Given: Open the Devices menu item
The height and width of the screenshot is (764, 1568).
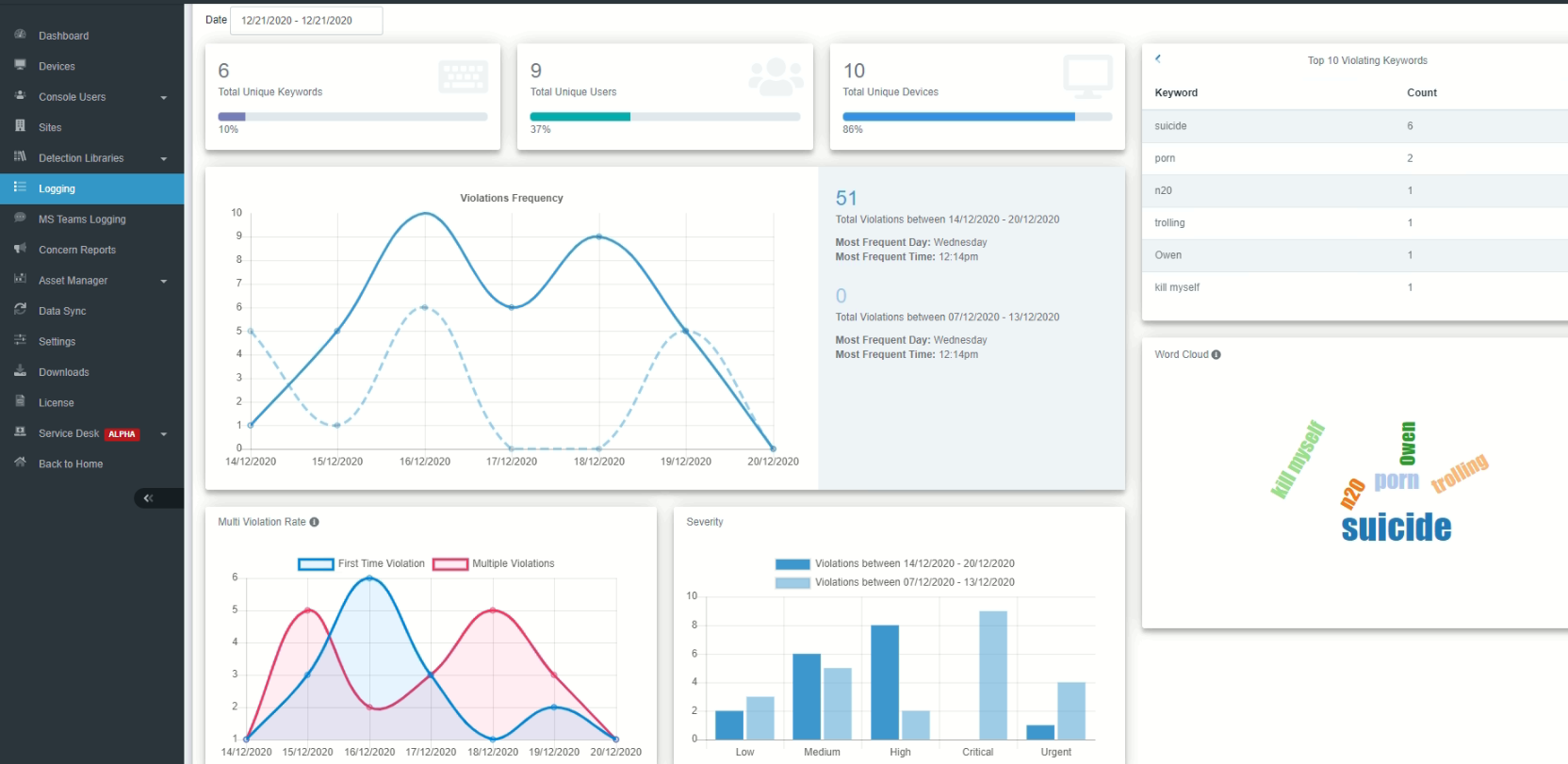Looking at the screenshot, I should pos(91,66).
